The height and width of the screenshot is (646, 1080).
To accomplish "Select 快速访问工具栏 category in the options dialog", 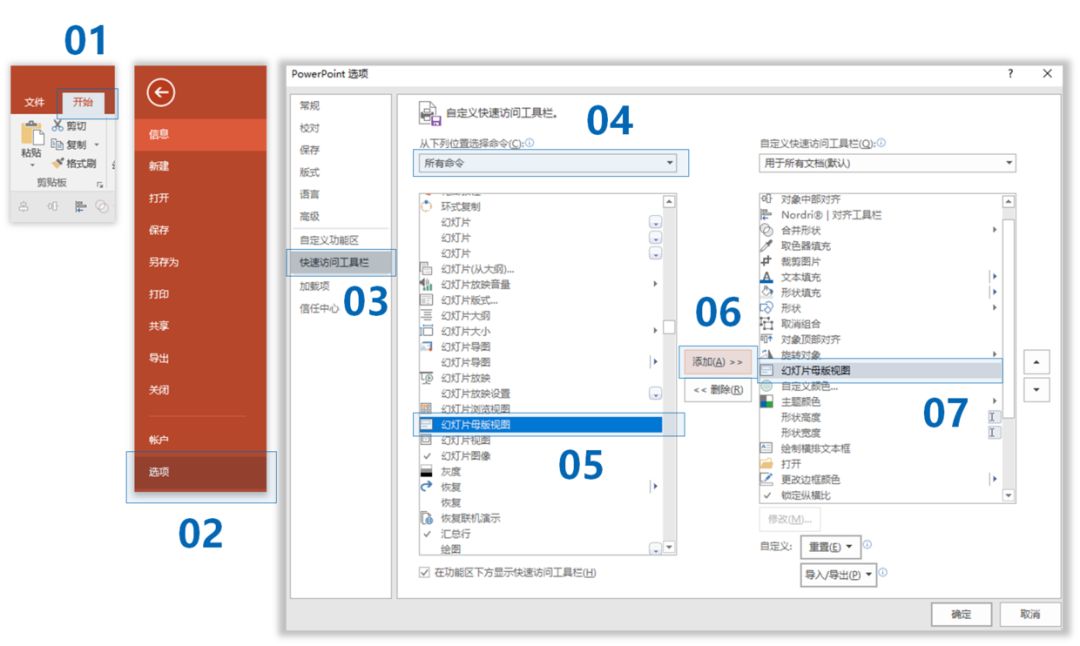I will click(x=341, y=262).
